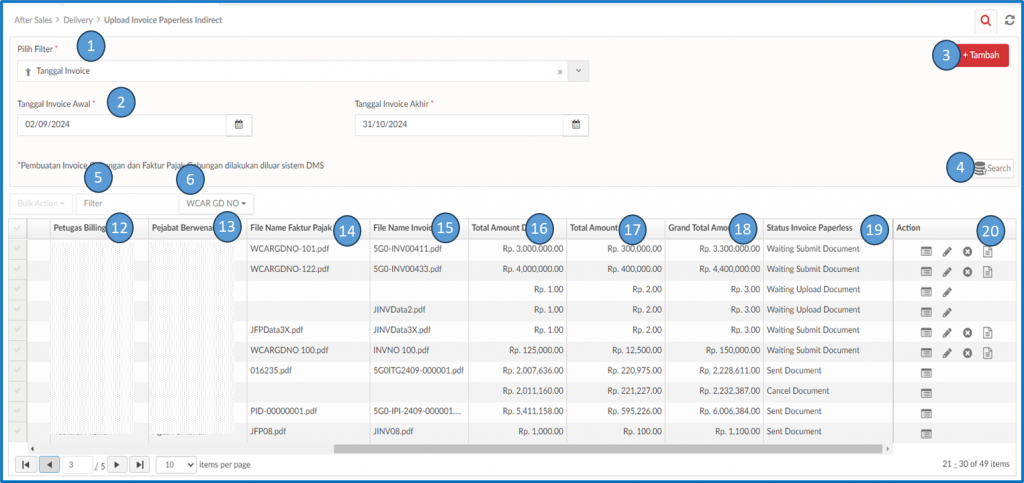
Task: Click the After Sales breadcrumb
Action: [33, 20]
